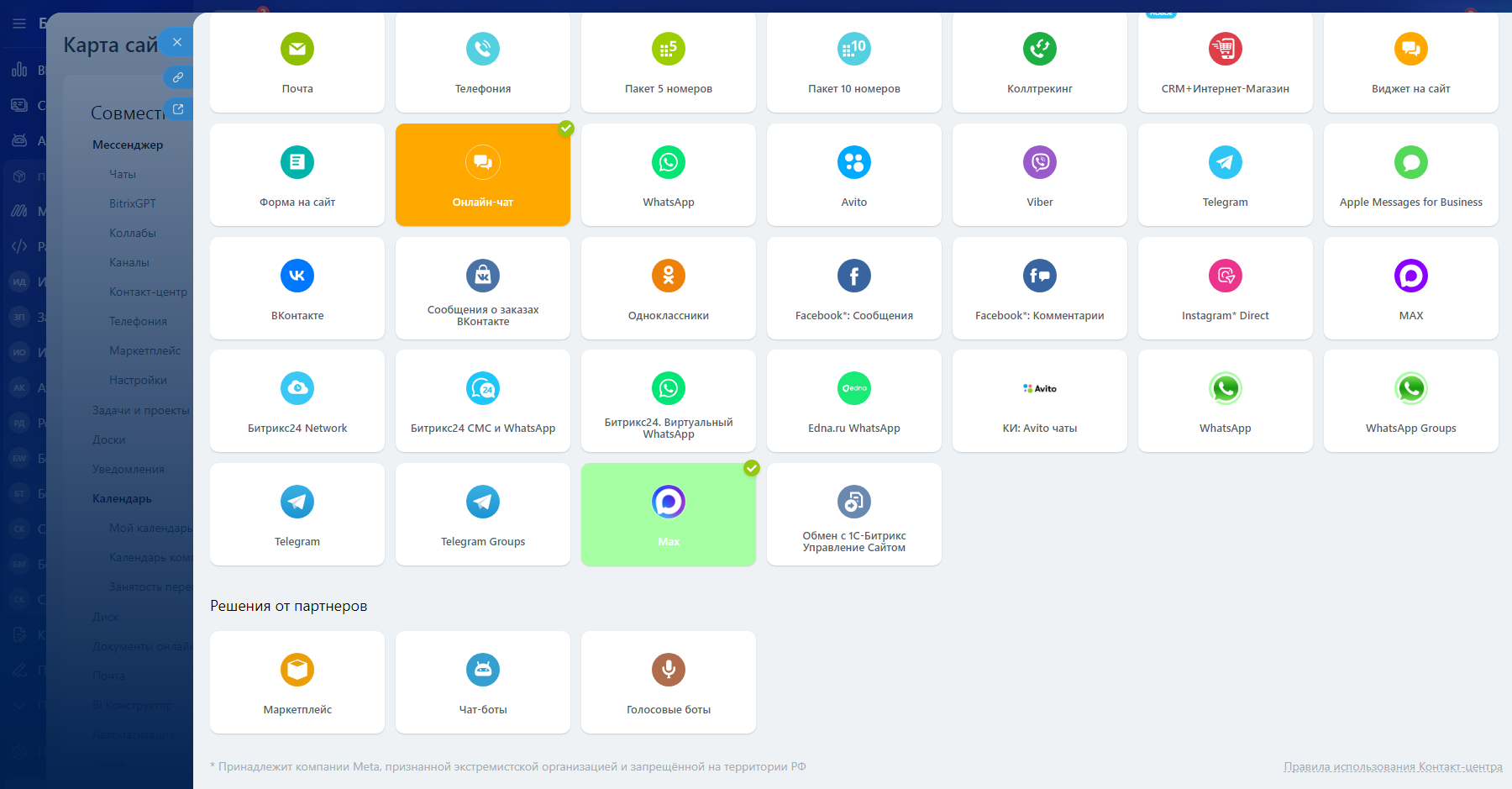Open Коллабы in the site map list
This screenshot has height=789, width=1512.
coord(133,233)
